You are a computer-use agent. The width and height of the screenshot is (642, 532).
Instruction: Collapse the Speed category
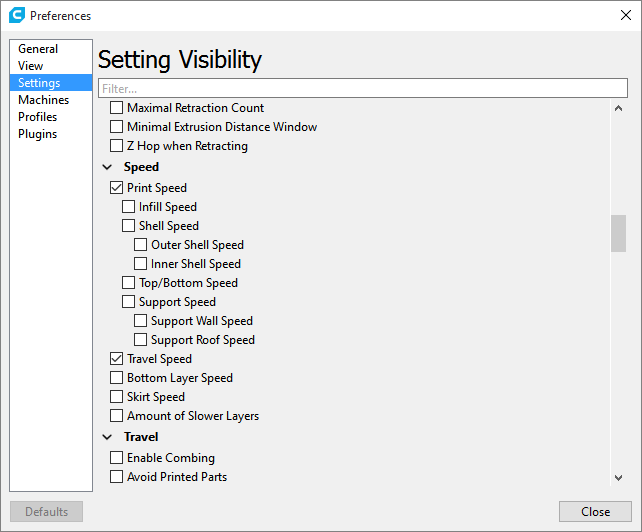pos(107,168)
